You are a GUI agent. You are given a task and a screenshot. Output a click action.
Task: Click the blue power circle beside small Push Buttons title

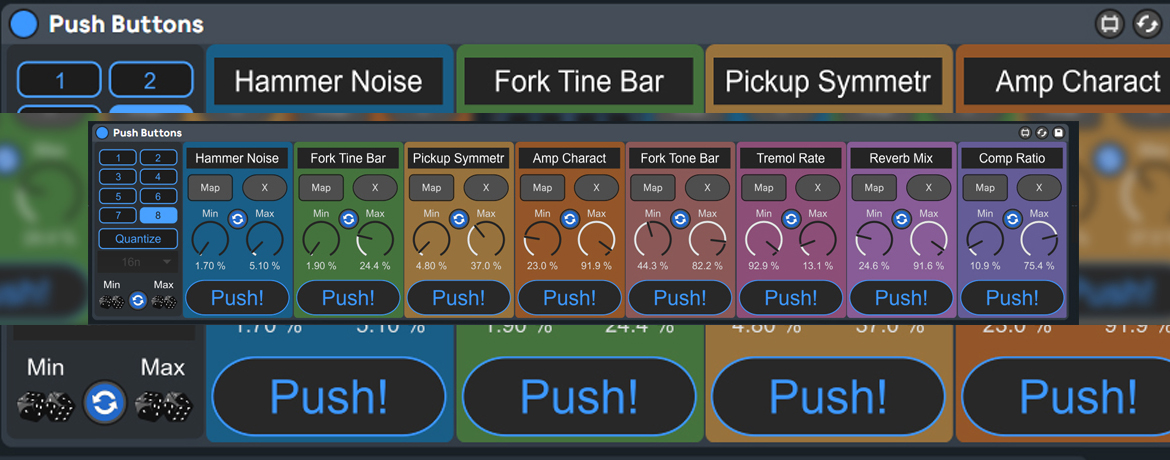[x=102, y=132]
